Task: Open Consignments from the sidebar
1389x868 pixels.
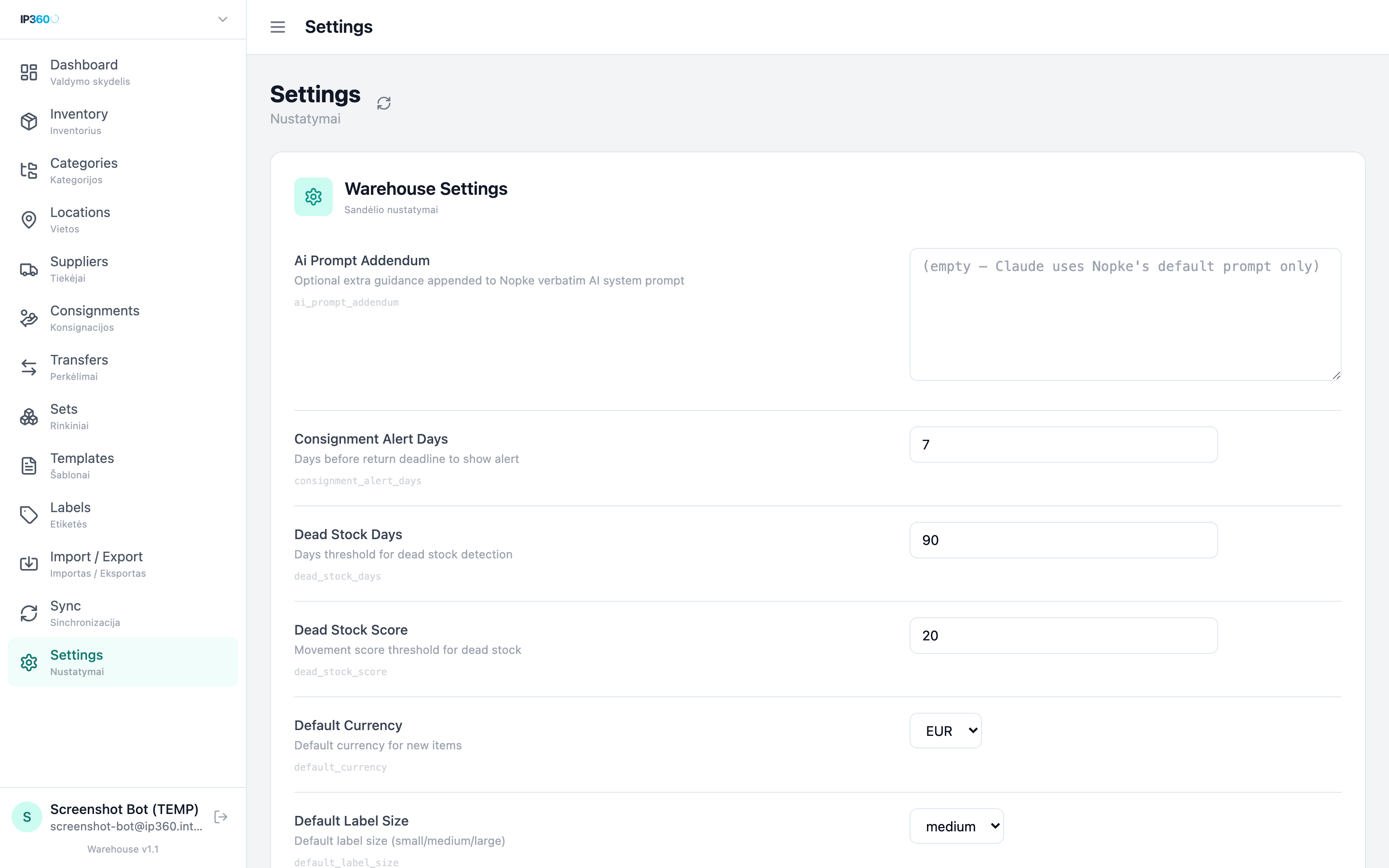Action: (x=123, y=318)
